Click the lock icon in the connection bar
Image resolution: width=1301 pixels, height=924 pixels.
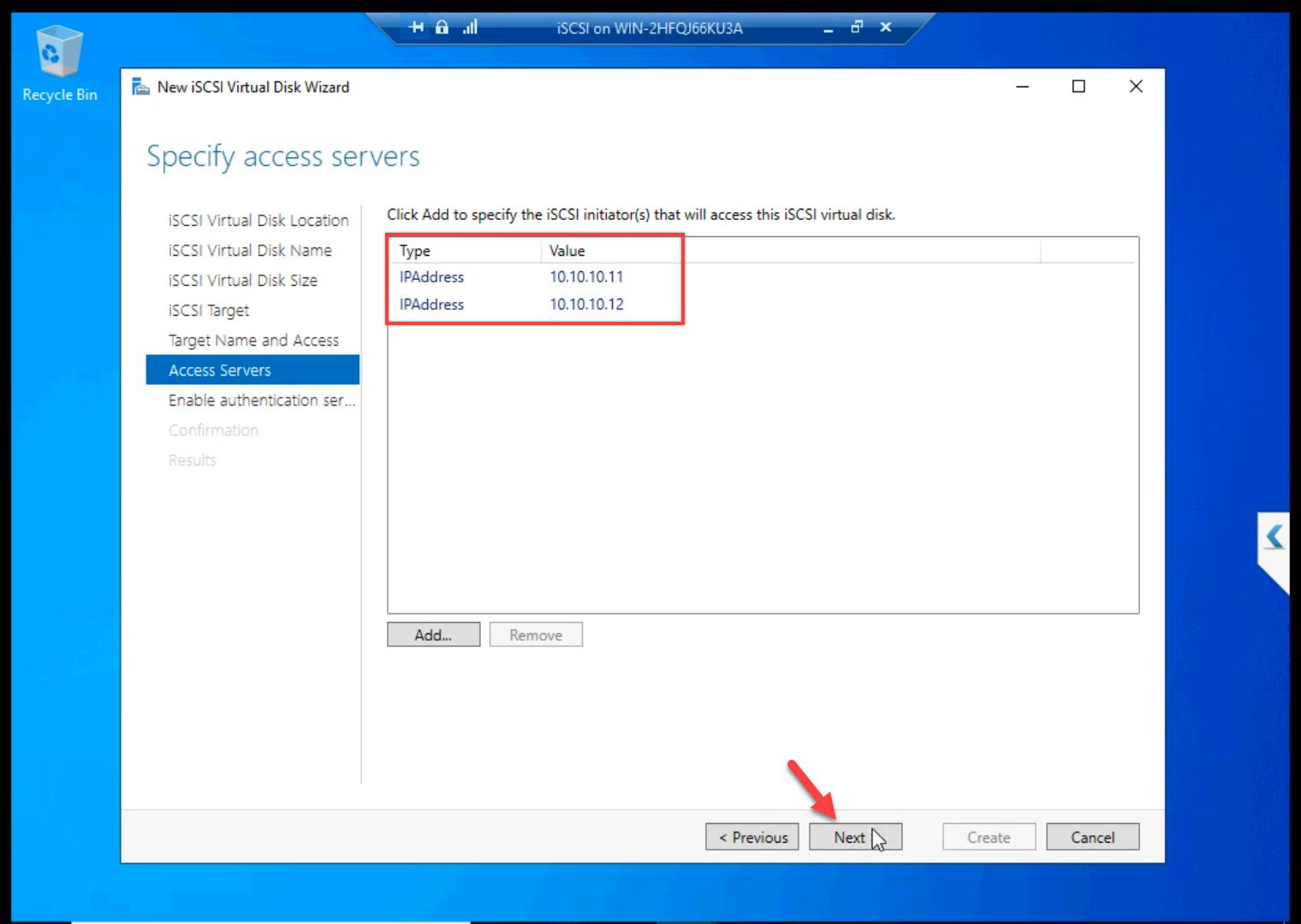(x=442, y=27)
